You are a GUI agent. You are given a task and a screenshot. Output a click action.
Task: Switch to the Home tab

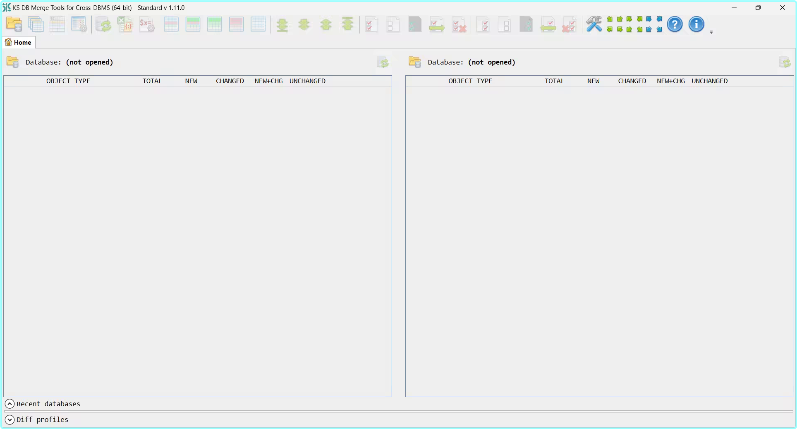tap(19, 42)
